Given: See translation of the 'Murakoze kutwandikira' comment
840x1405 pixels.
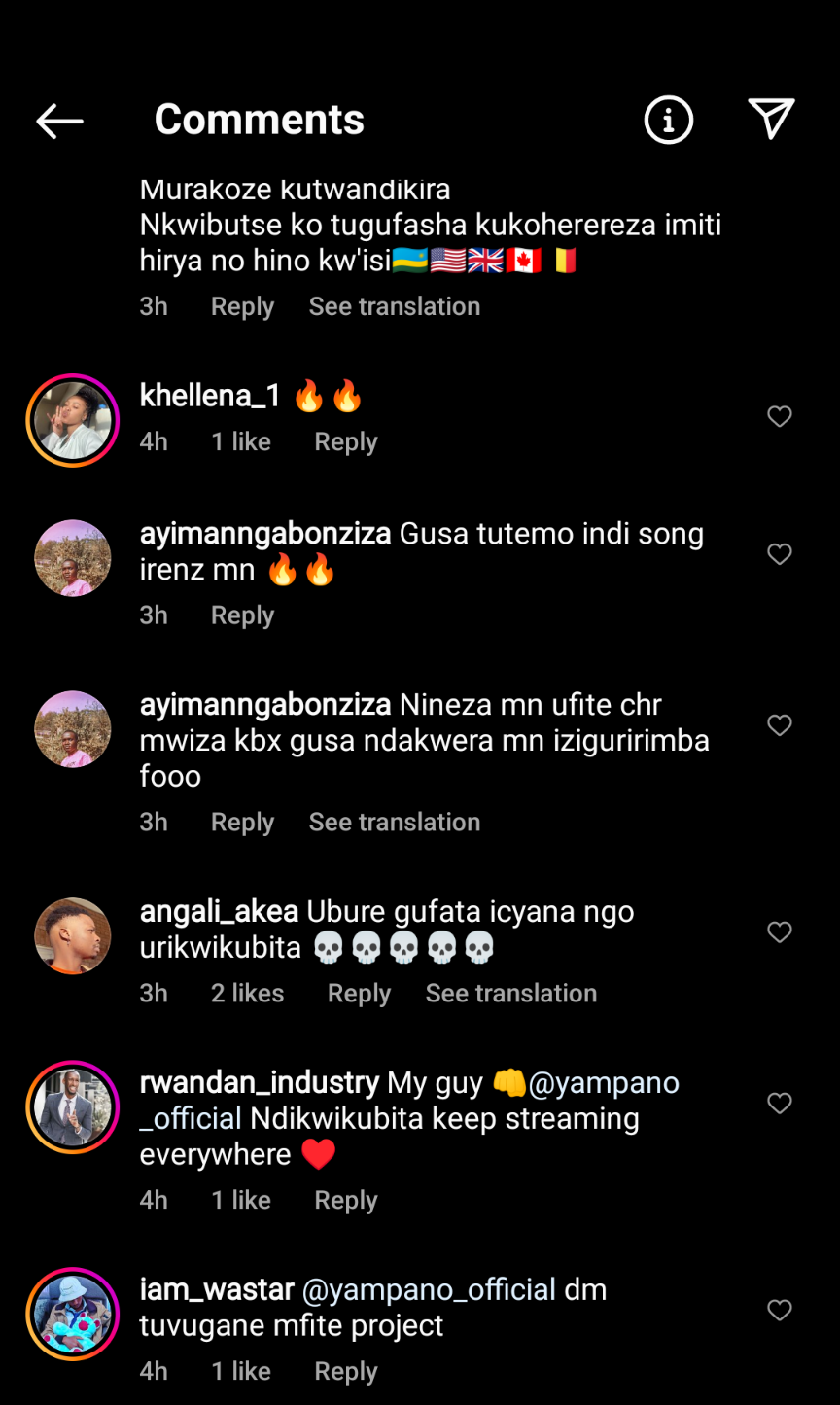Looking at the screenshot, I should (394, 306).
